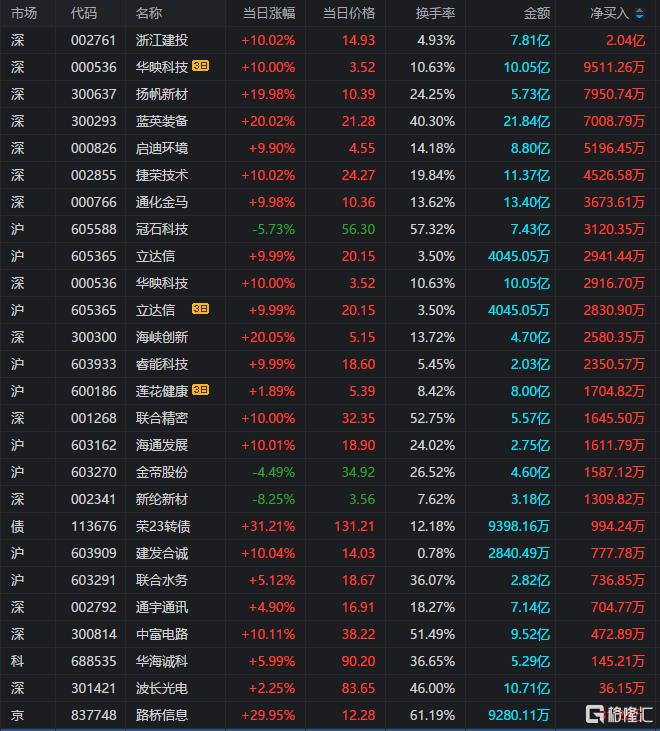Click price 131.21 for 荣23转债

pos(355,527)
